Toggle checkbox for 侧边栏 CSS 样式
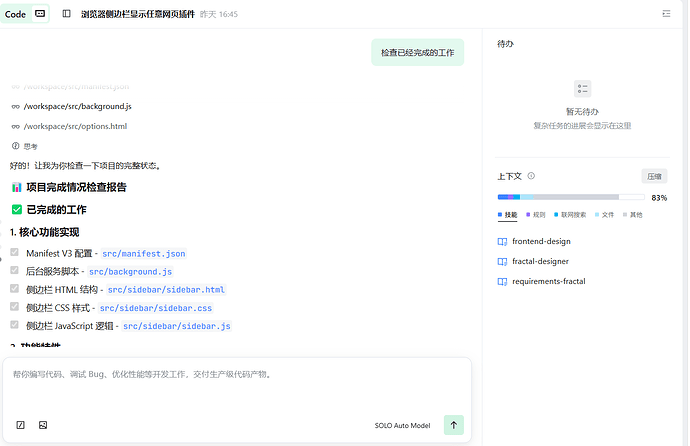This screenshot has width=690, height=446. click(15, 307)
